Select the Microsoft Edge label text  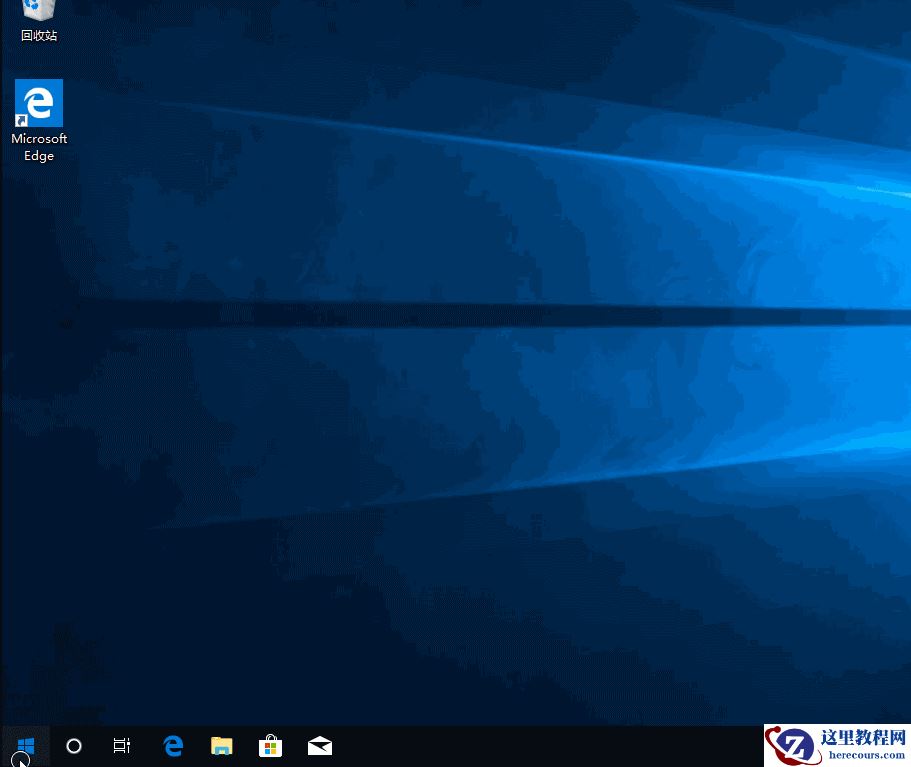pyautogui.click(x=38, y=147)
